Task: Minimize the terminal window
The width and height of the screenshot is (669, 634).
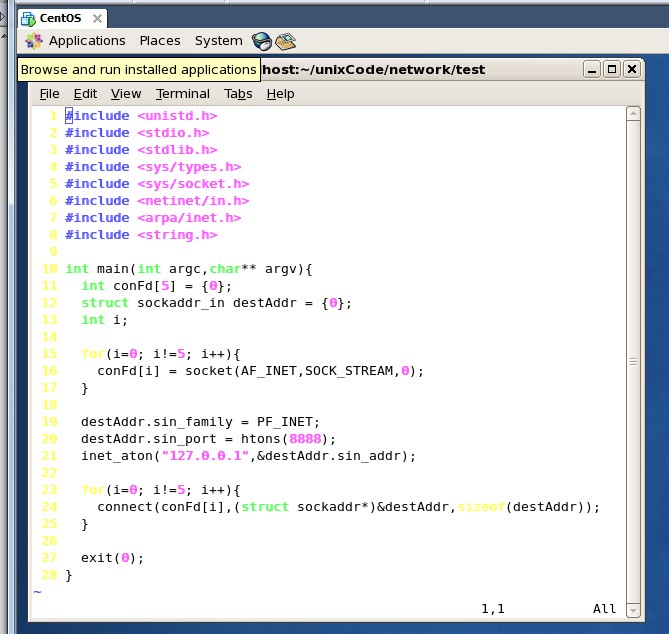Action: coord(592,69)
